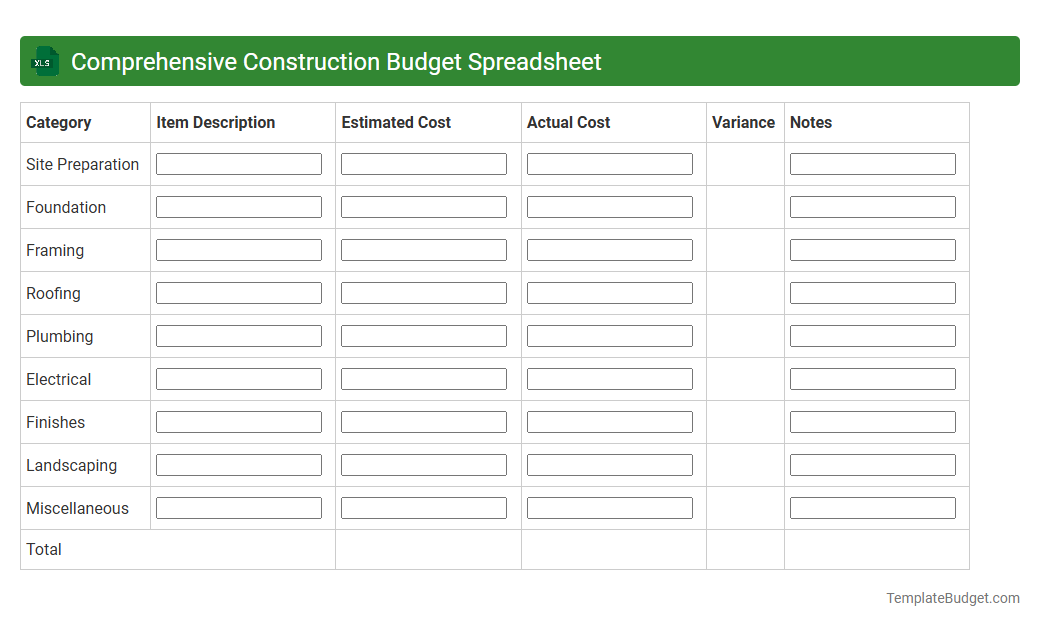Click the Estimated Cost field for Miscellaneous
The image size is (1040, 627).
(424, 507)
